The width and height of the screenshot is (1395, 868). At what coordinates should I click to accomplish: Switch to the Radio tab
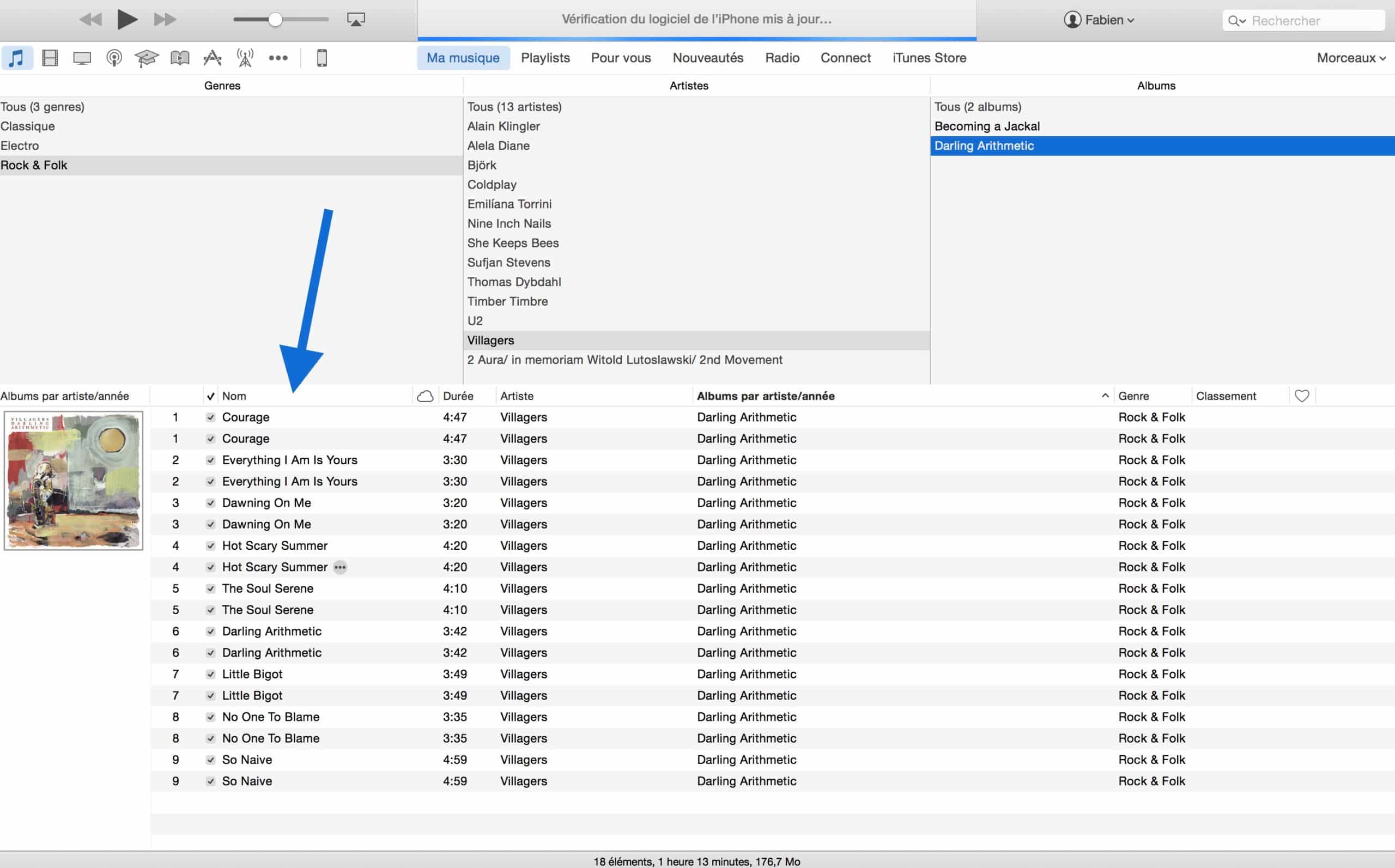pos(783,58)
